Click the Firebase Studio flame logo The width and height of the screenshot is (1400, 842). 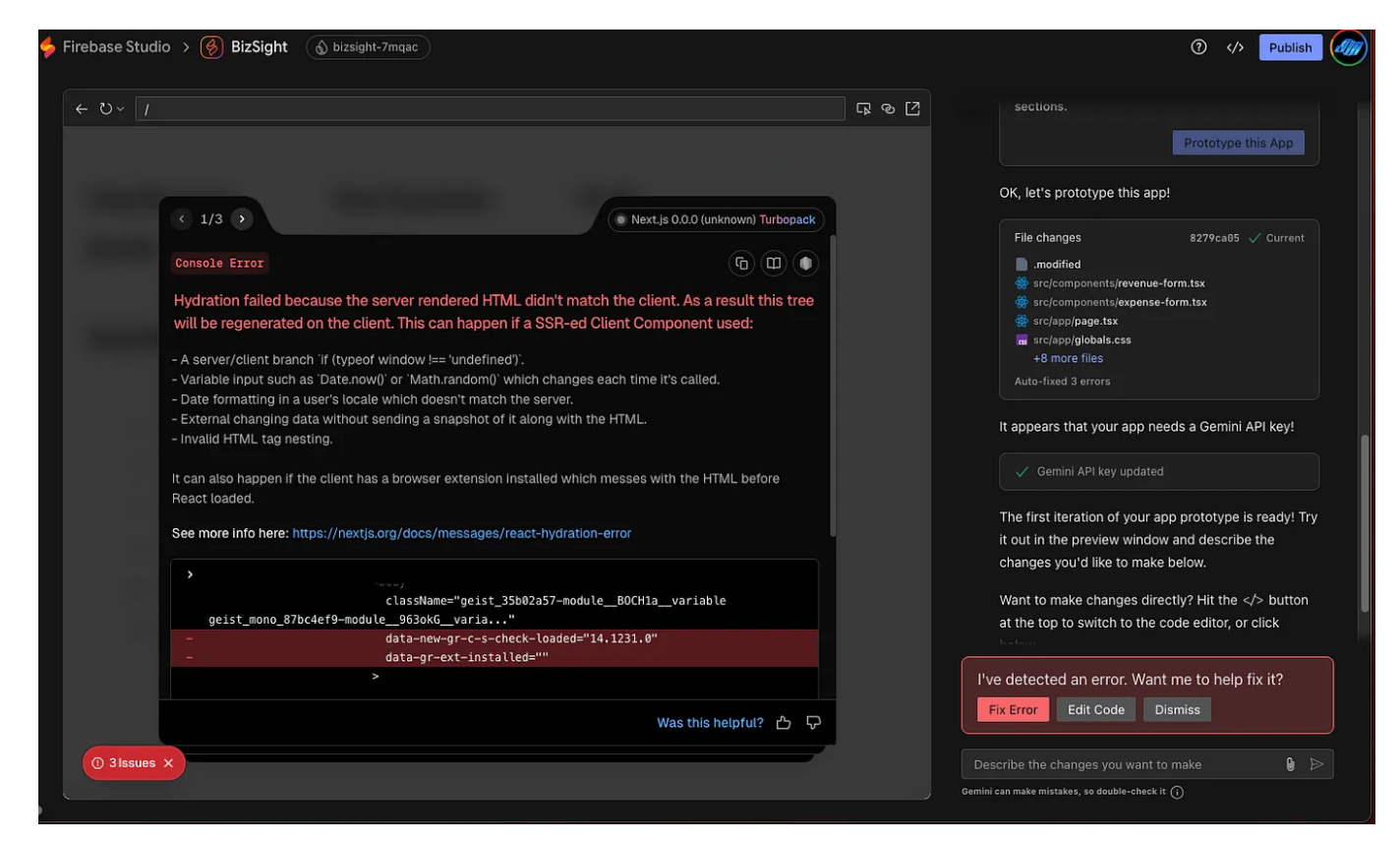pos(47,47)
